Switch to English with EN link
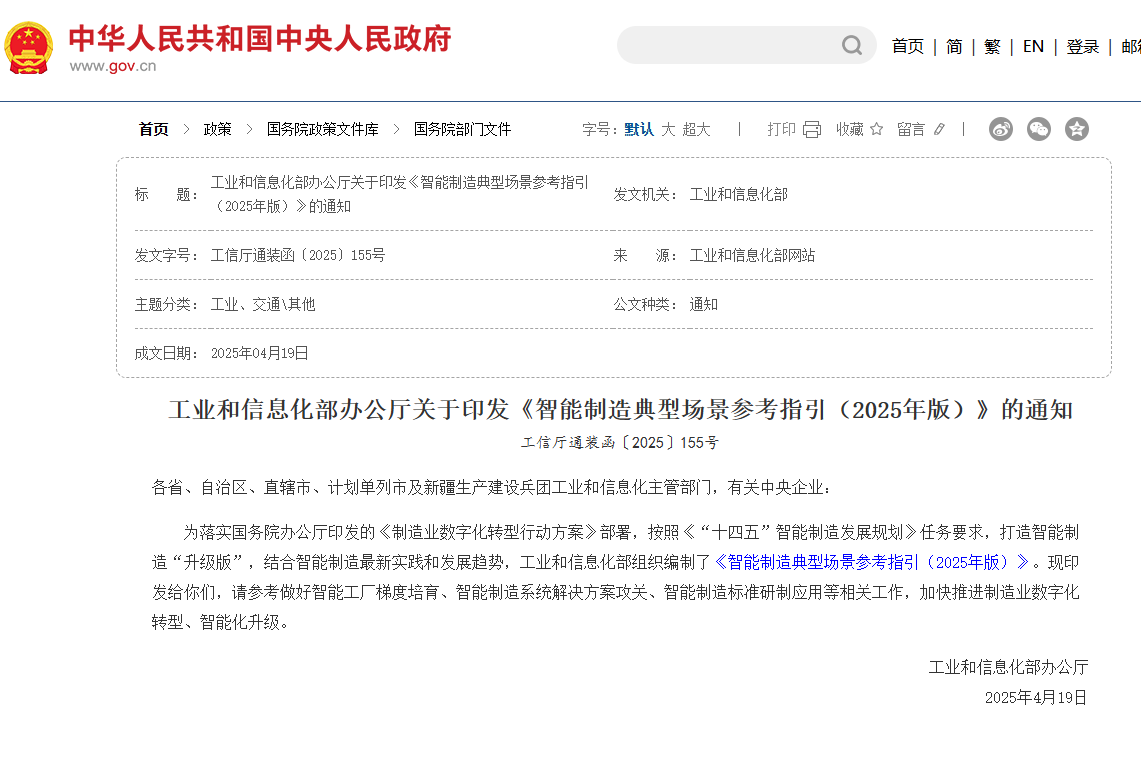This screenshot has width=1141, height=765. (1033, 46)
